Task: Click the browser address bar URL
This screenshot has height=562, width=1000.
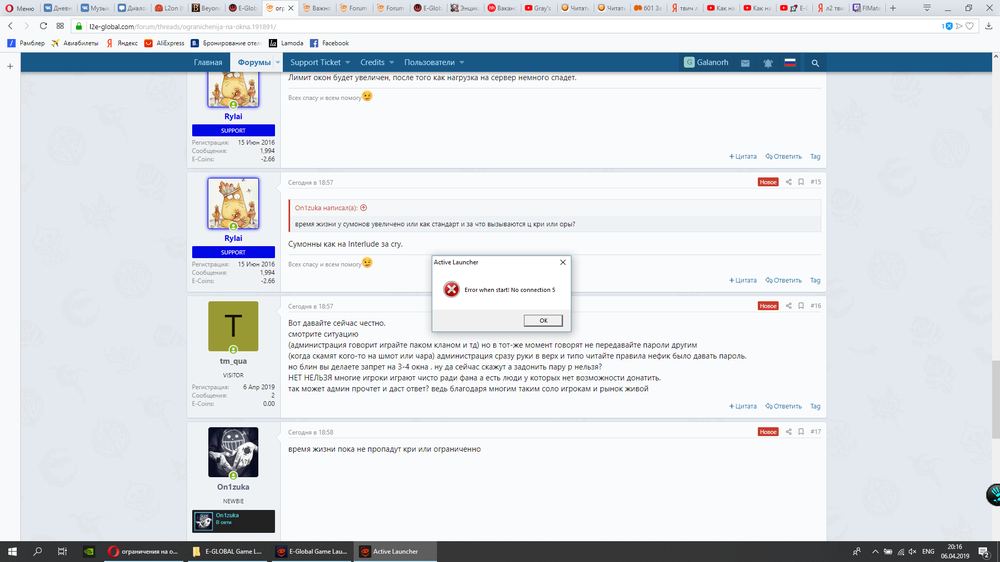Action: [x=300, y=25]
